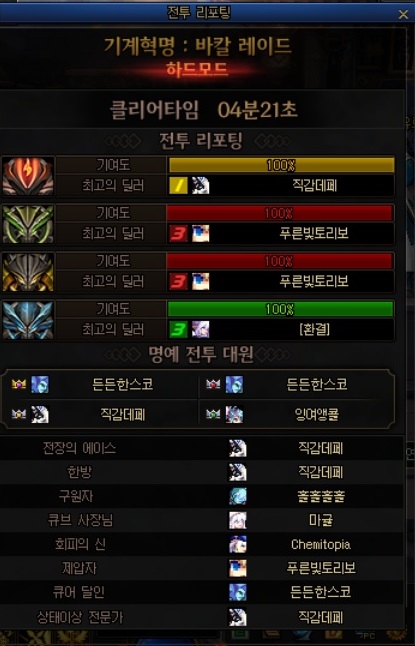
Task: Close the 전투 리포팅 window
Action: click(403, 14)
